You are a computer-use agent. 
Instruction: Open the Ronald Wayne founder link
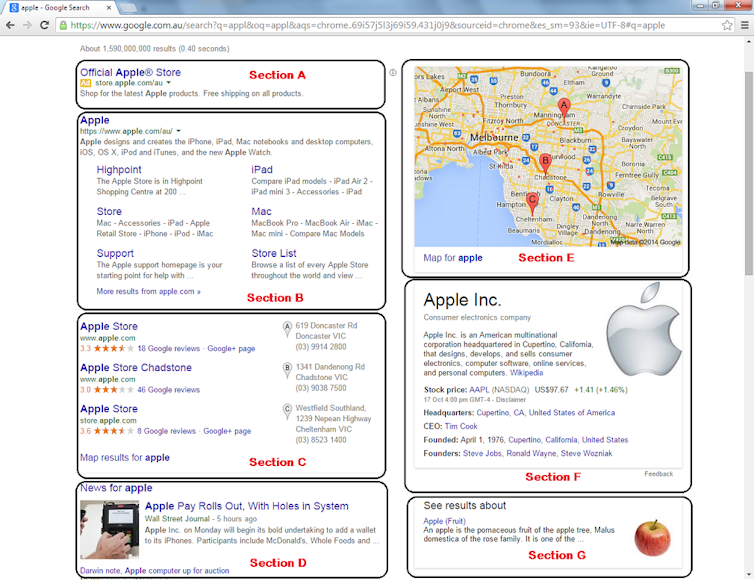(531, 454)
